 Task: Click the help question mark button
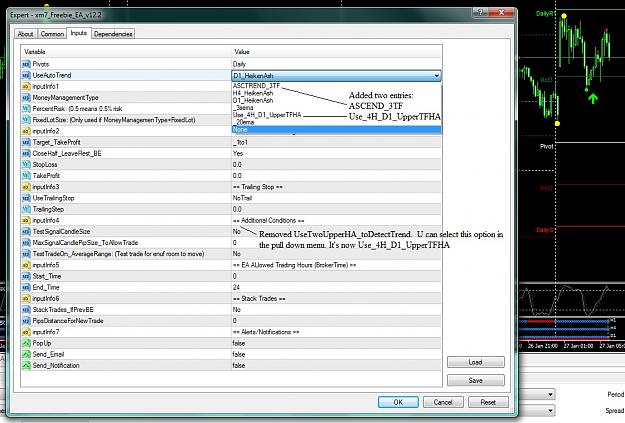tap(481, 13)
